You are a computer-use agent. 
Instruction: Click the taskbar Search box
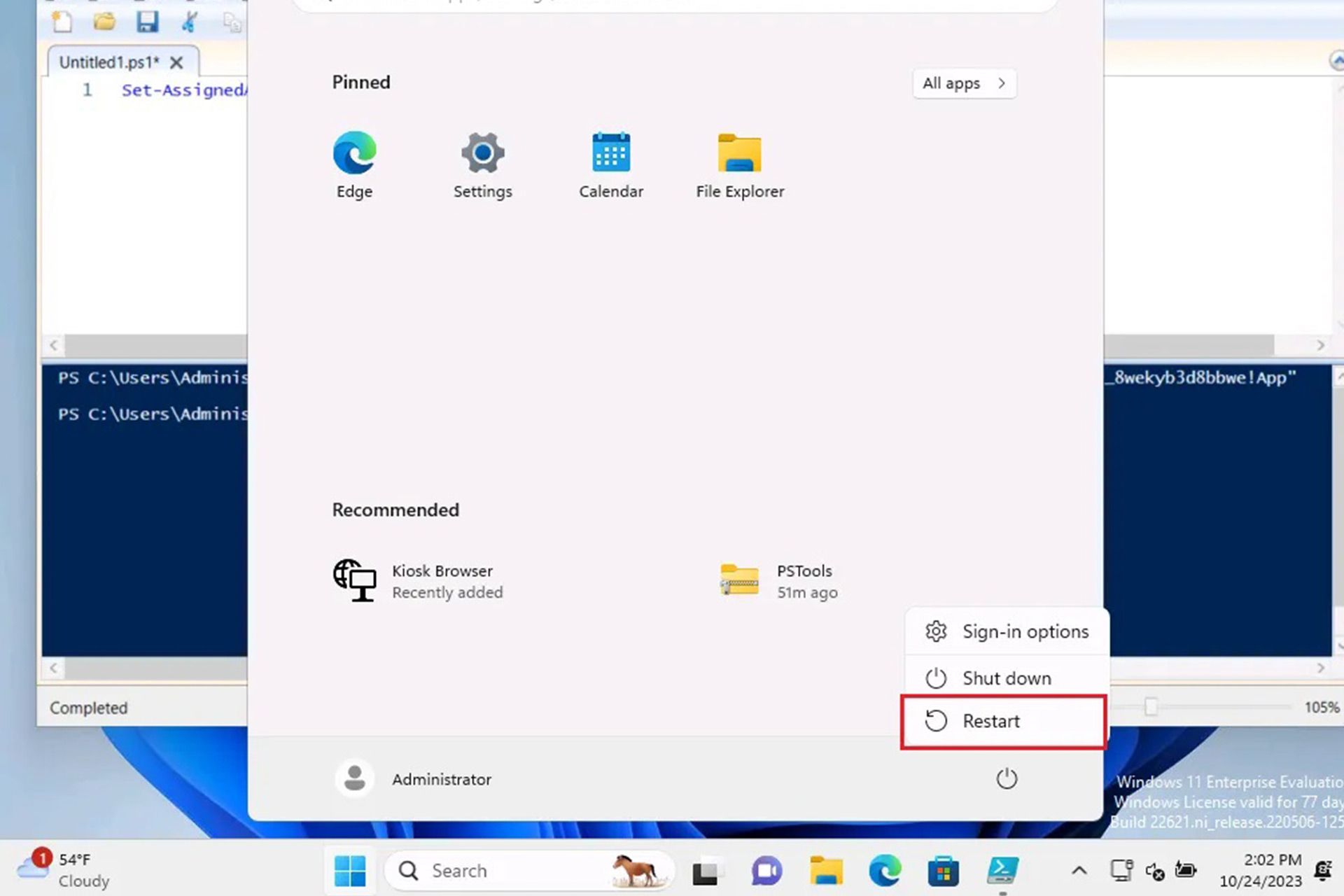530,871
